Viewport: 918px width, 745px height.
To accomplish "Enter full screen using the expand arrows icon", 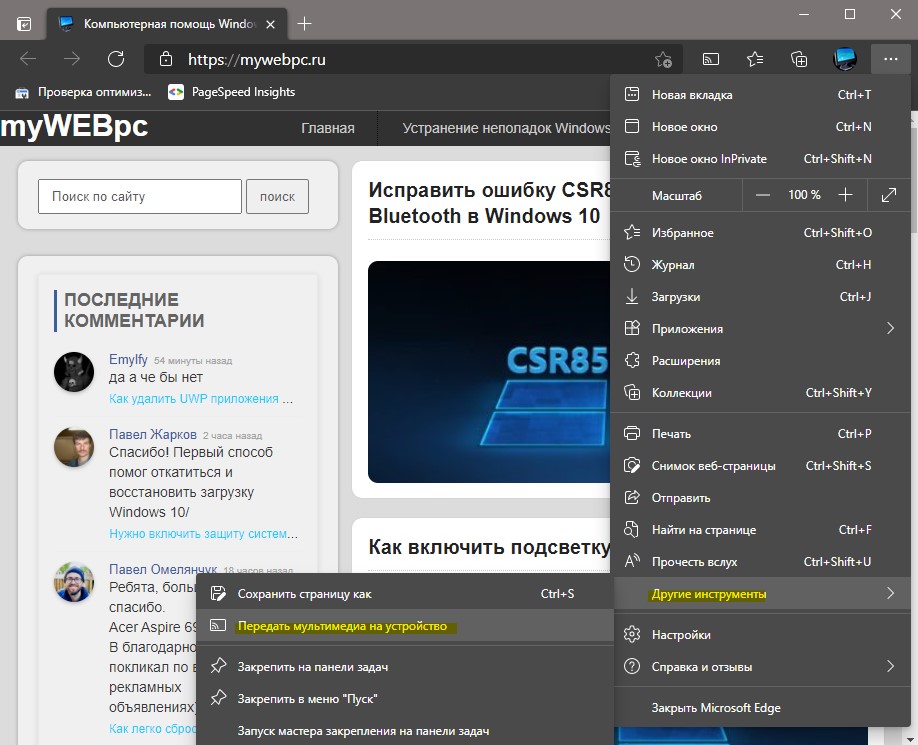I will coord(889,195).
